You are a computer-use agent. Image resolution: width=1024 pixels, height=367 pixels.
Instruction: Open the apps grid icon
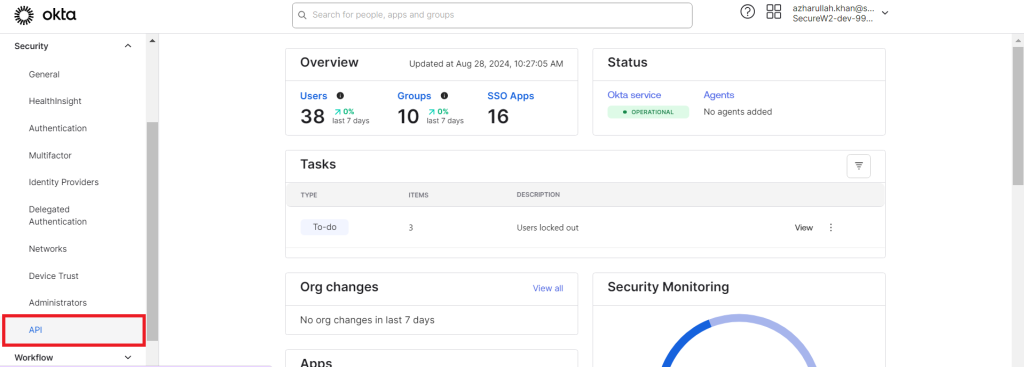click(774, 12)
